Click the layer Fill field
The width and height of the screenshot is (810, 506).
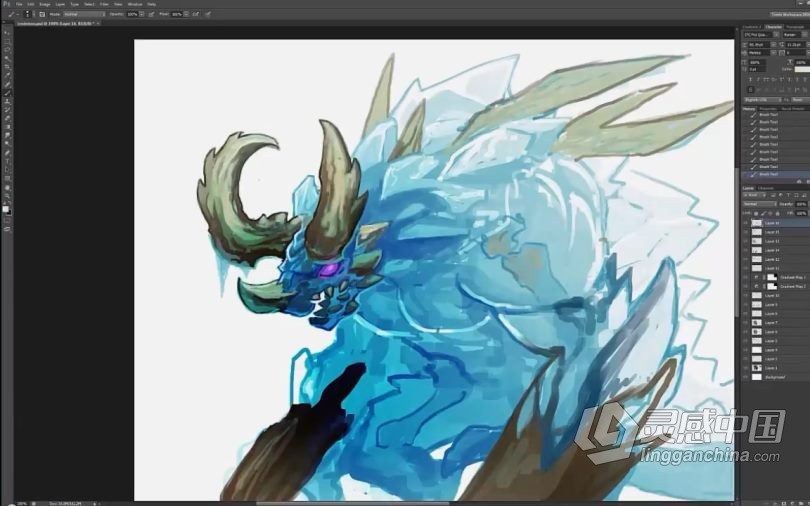point(801,213)
